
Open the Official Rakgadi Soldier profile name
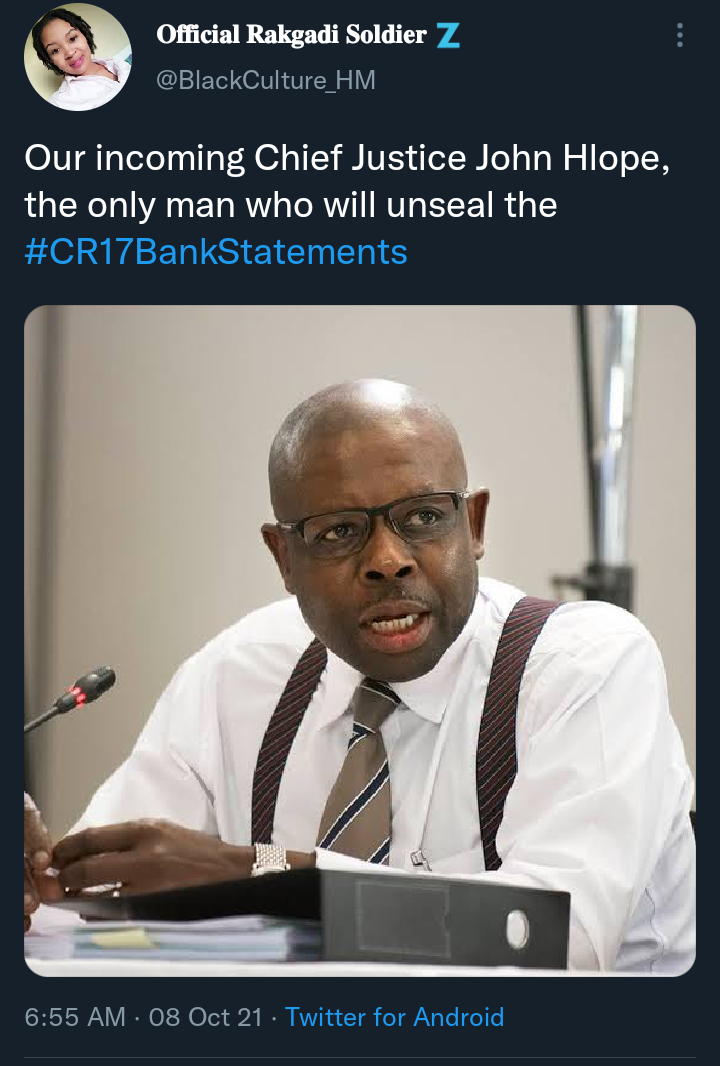(291, 34)
